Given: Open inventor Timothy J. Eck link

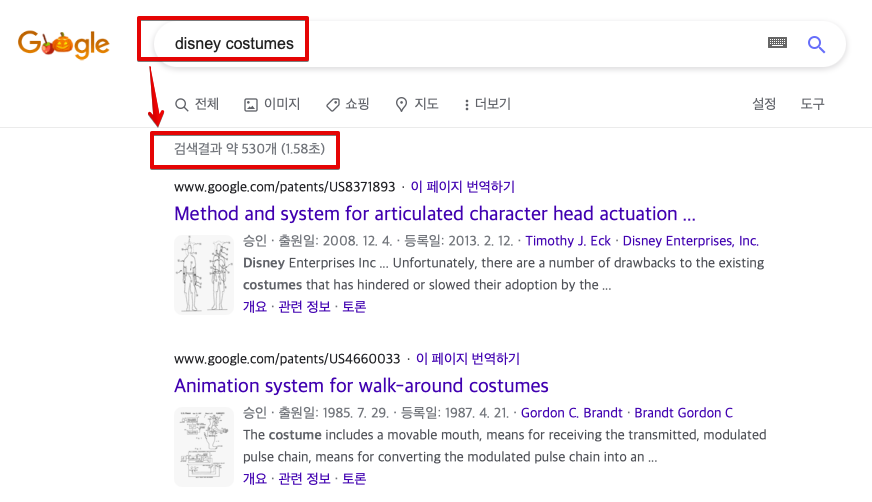Looking at the screenshot, I should click(568, 241).
